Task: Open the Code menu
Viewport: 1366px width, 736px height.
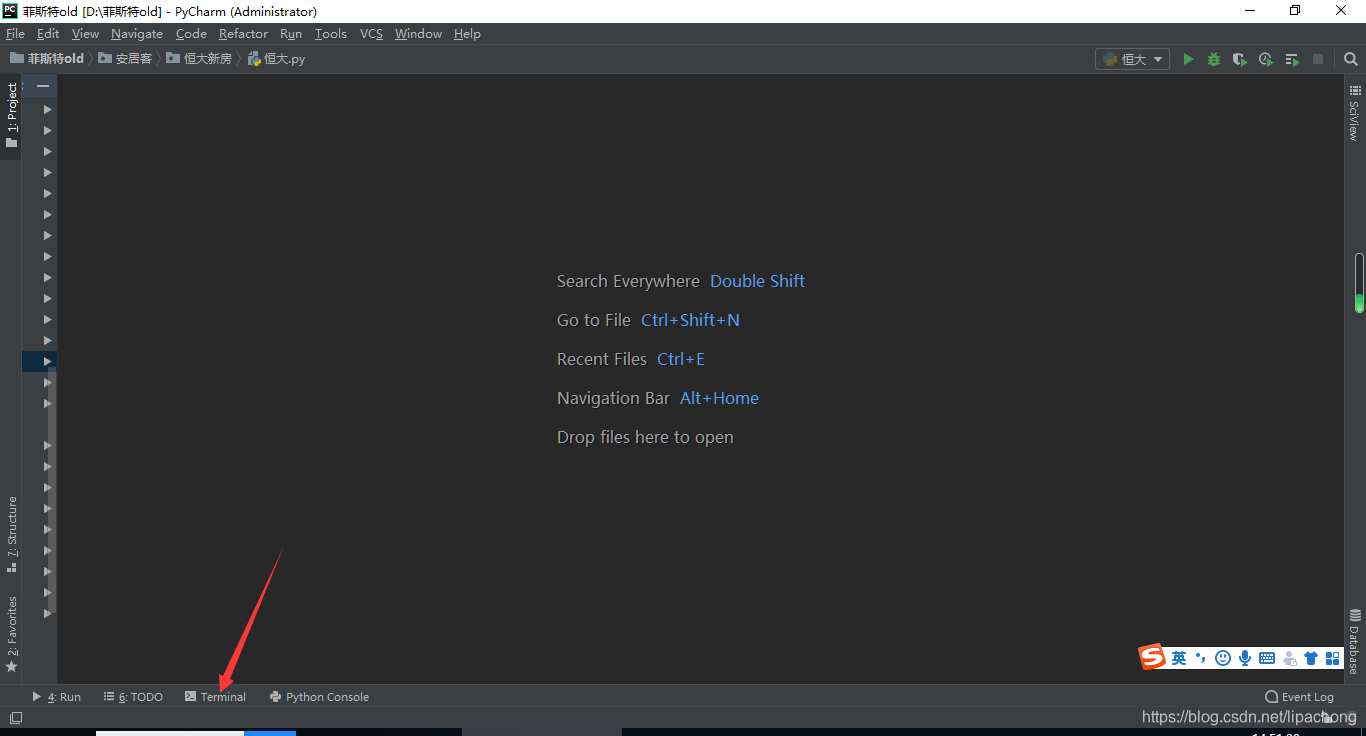Action: [x=191, y=34]
